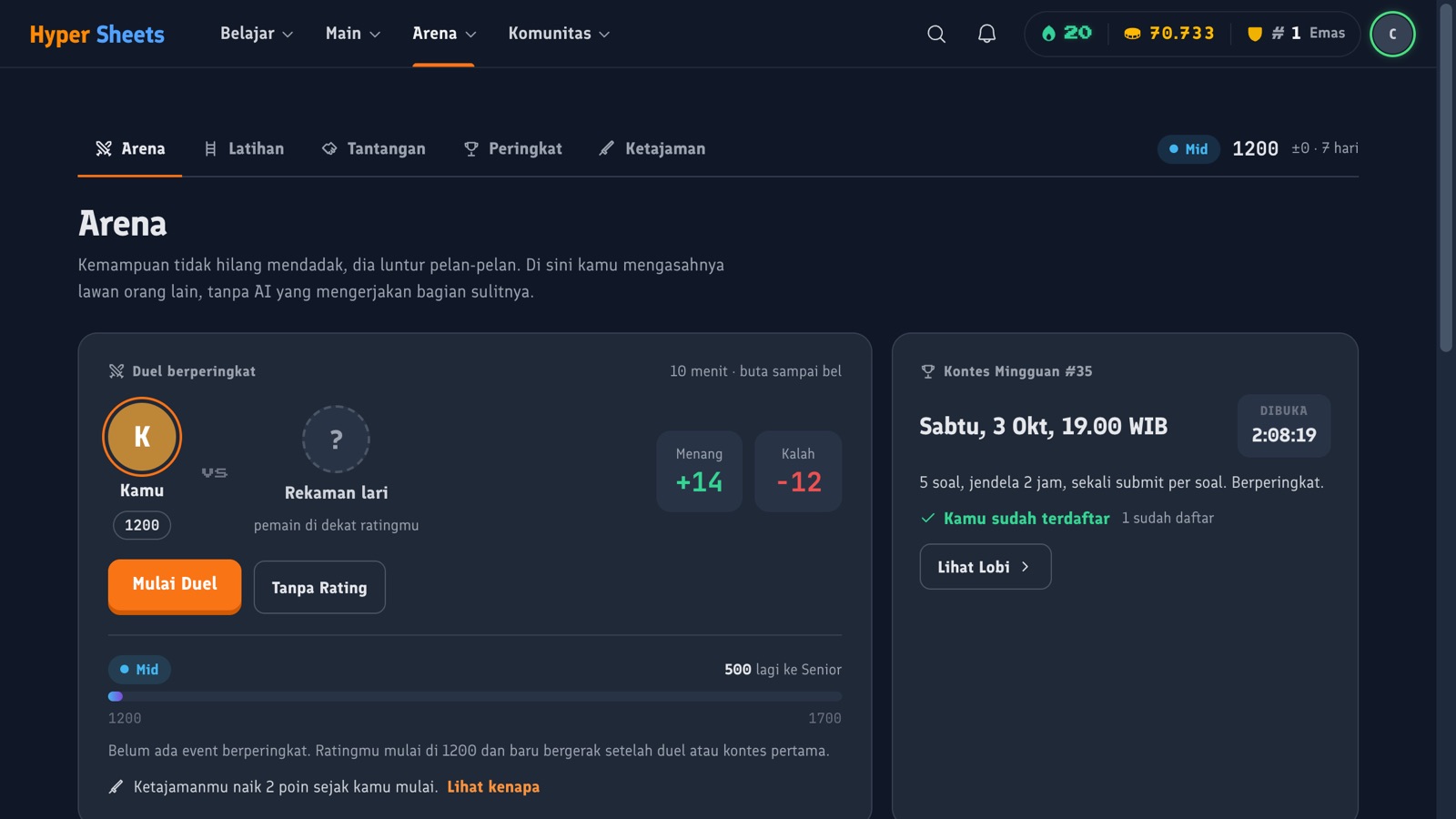Go to Hyper Sheets home logo
This screenshot has width=1456, height=819.
(x=97, y=35)
